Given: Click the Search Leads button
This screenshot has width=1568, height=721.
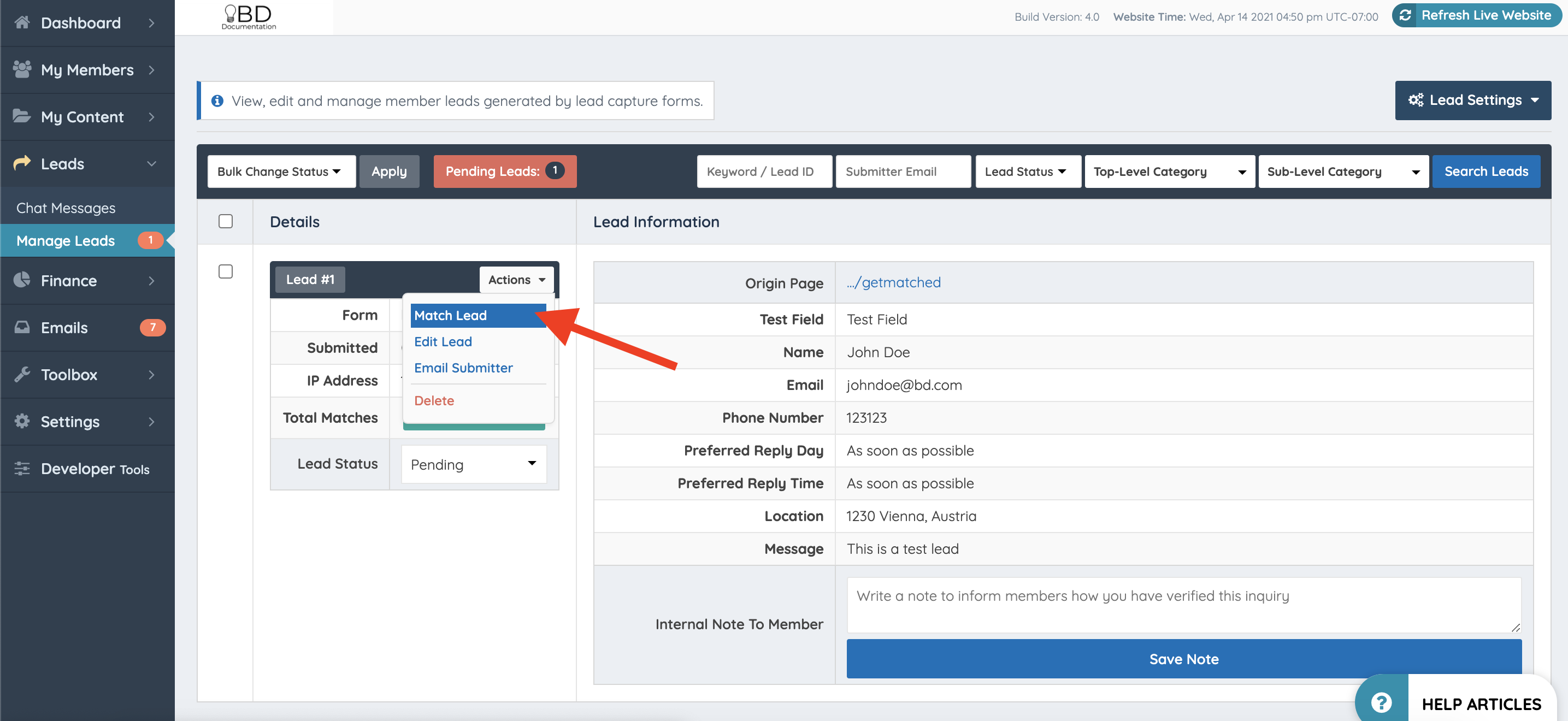Looking at the screenshot, I should click(x=1487, y=171).
